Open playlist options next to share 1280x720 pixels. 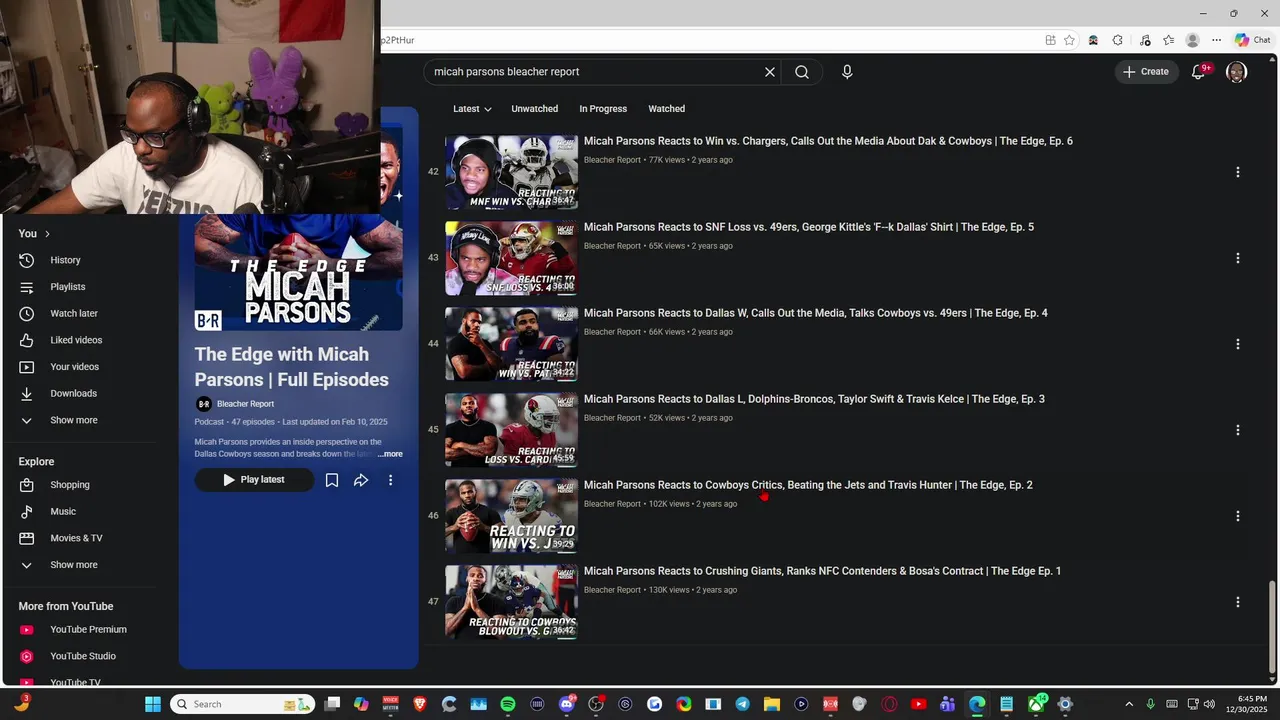[x=391, y=480]
